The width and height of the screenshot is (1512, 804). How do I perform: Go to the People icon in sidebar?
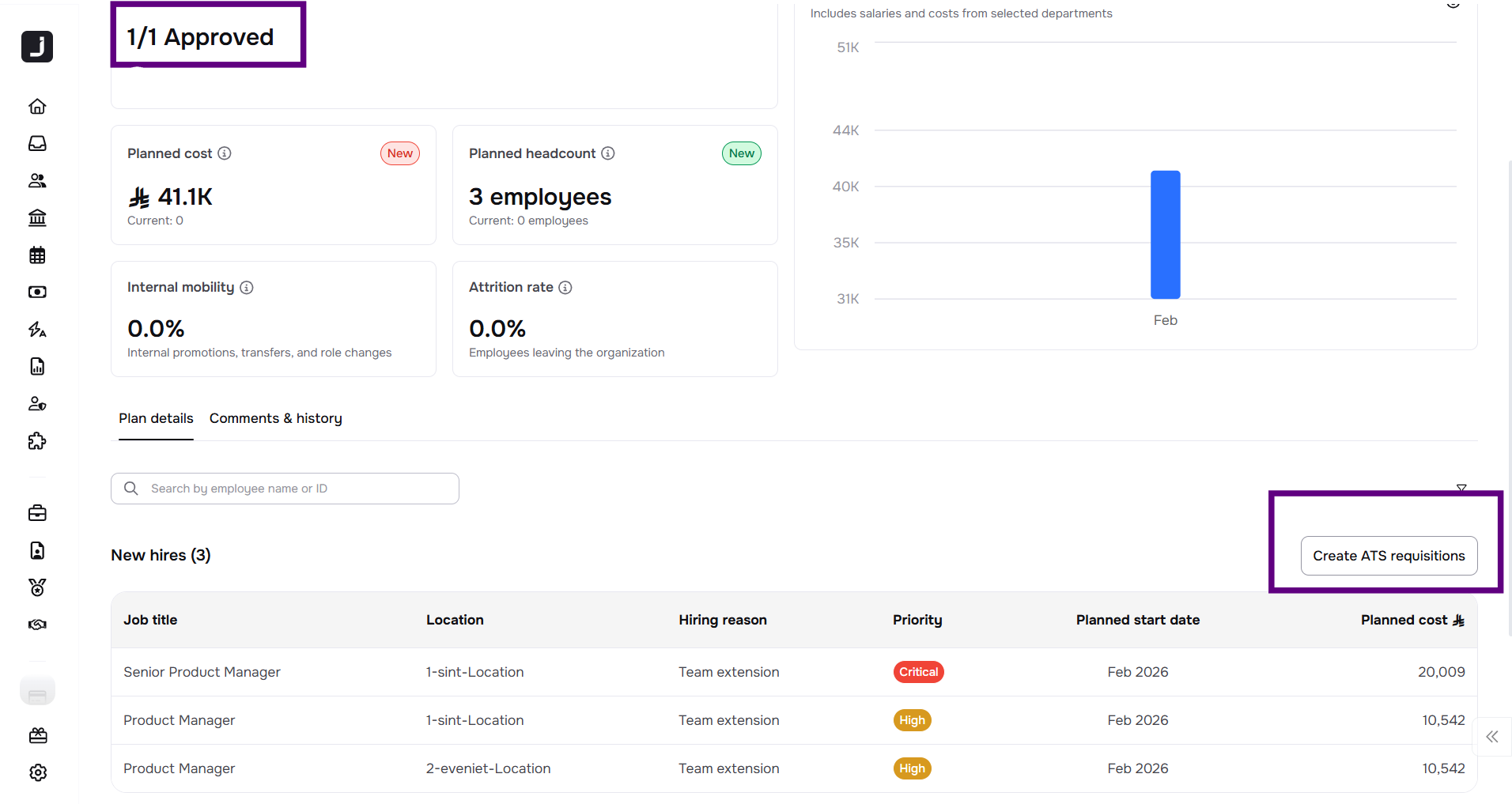[x=37, y=181]
